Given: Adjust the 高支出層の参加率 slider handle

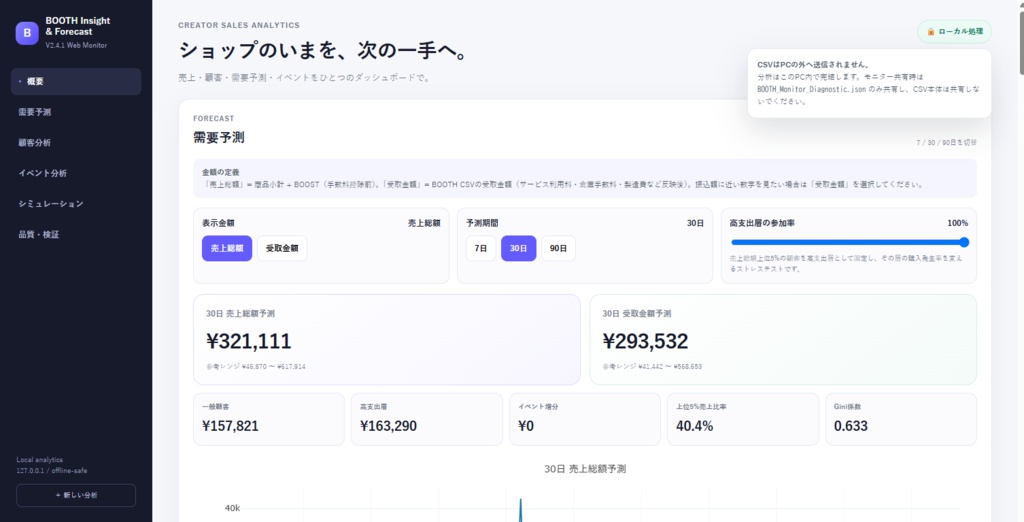Looking at the screenshot, I should (x=964, y=242).
